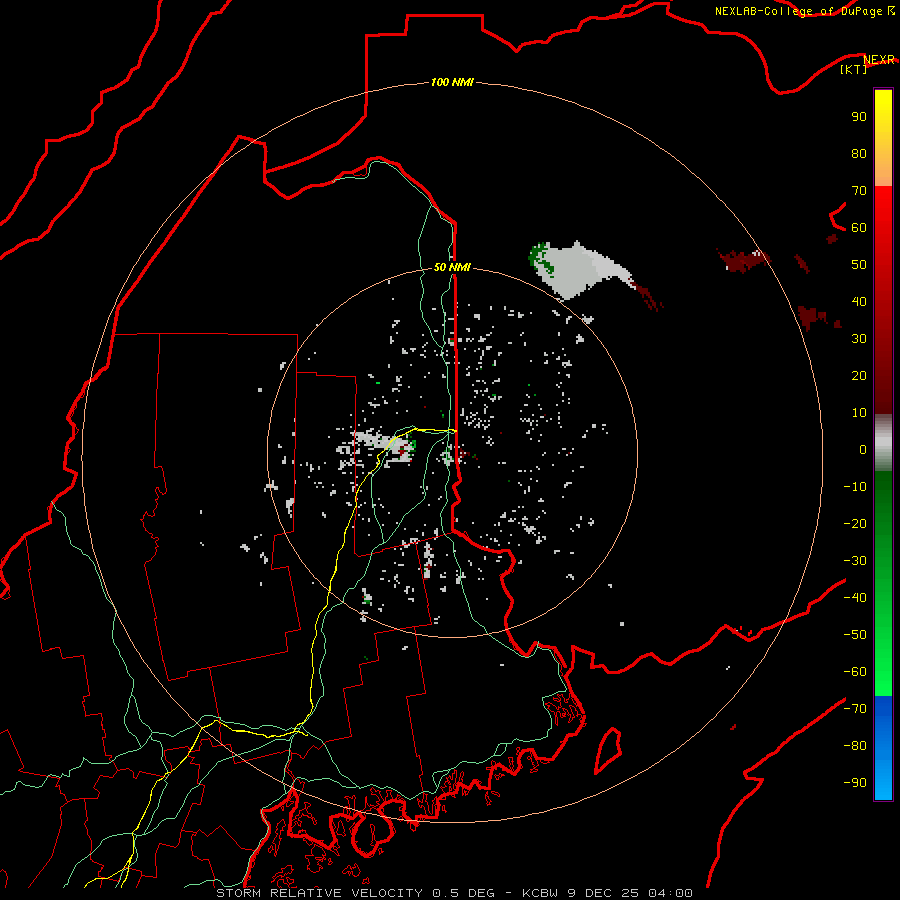Click the 04:00 timestamp in caption
The image size is (900, 900).
(670, 893)
